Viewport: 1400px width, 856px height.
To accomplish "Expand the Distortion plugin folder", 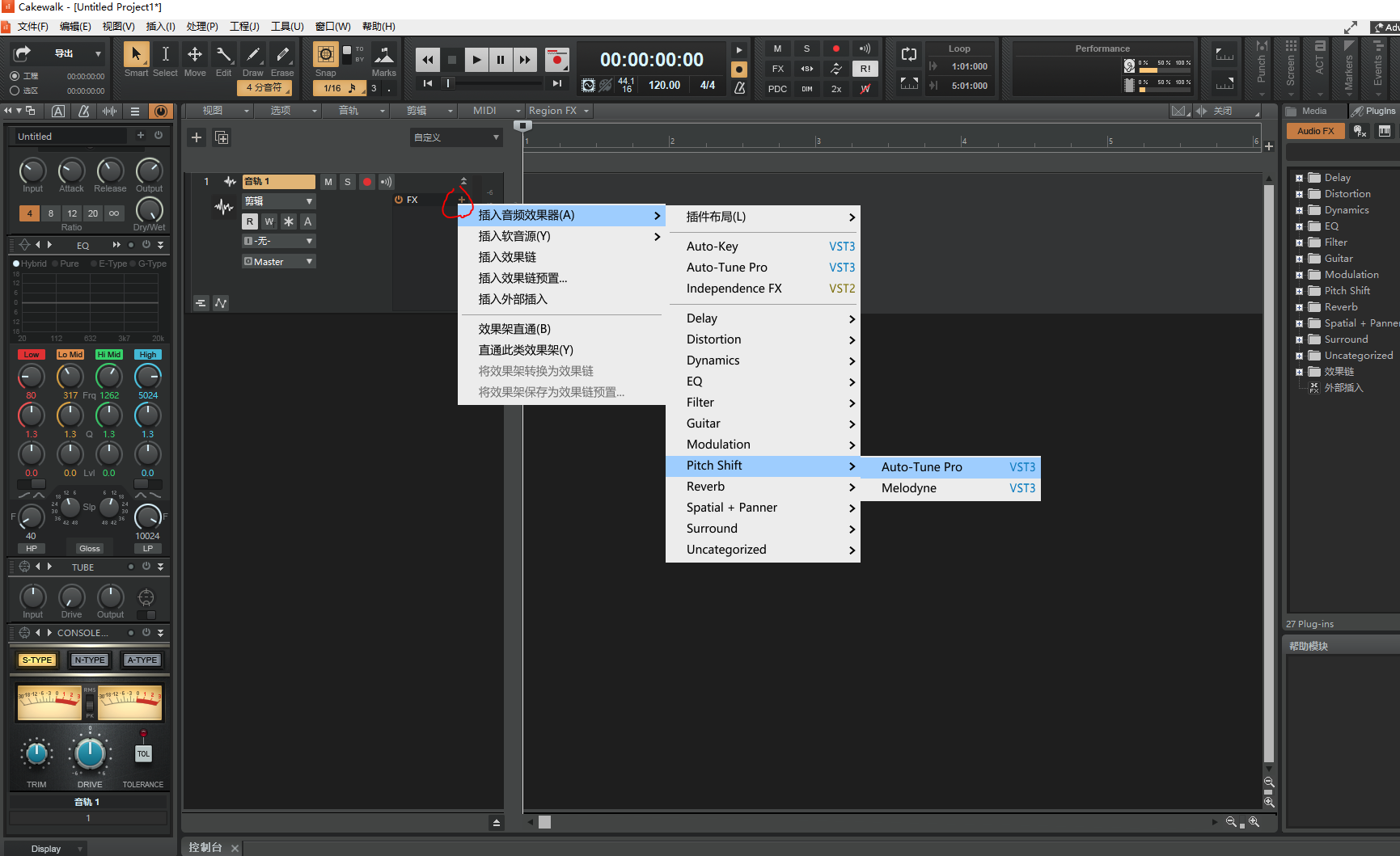I will click(1300, 194).
